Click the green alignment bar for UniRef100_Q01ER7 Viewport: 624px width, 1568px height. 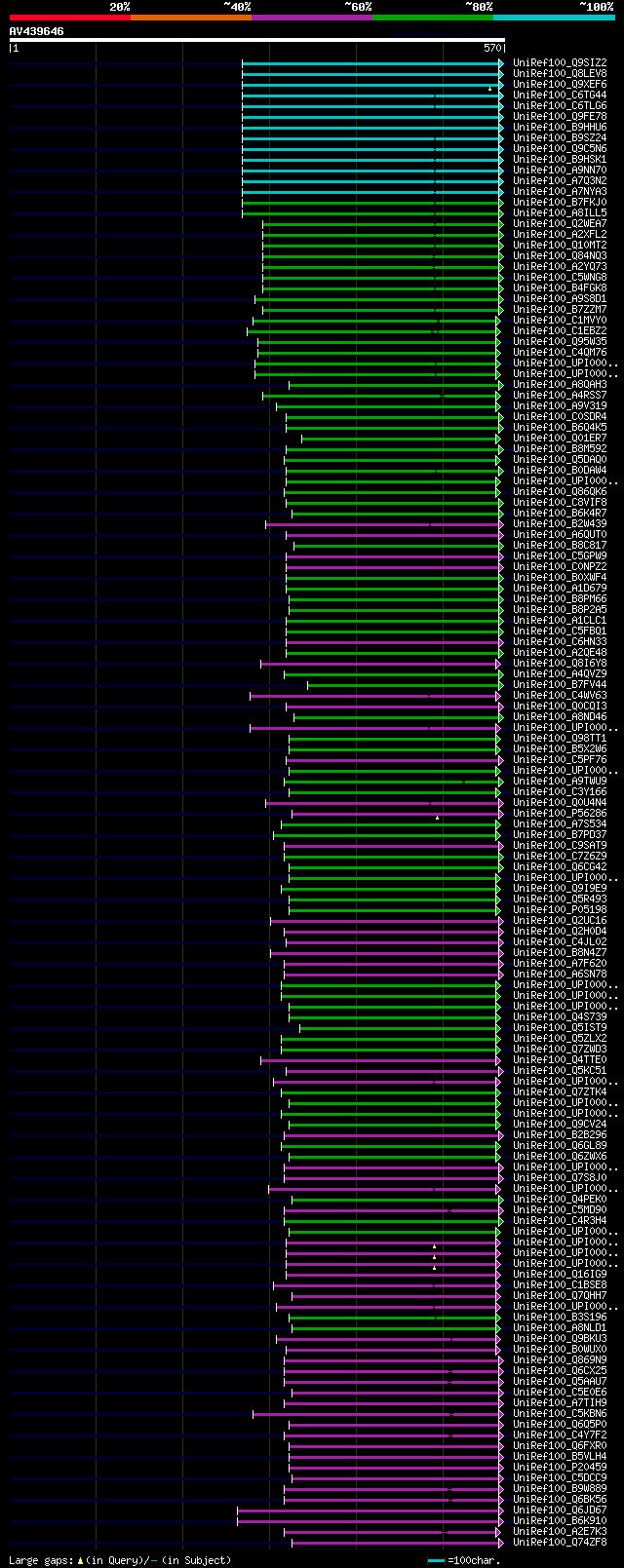click(x=403, y=439)
